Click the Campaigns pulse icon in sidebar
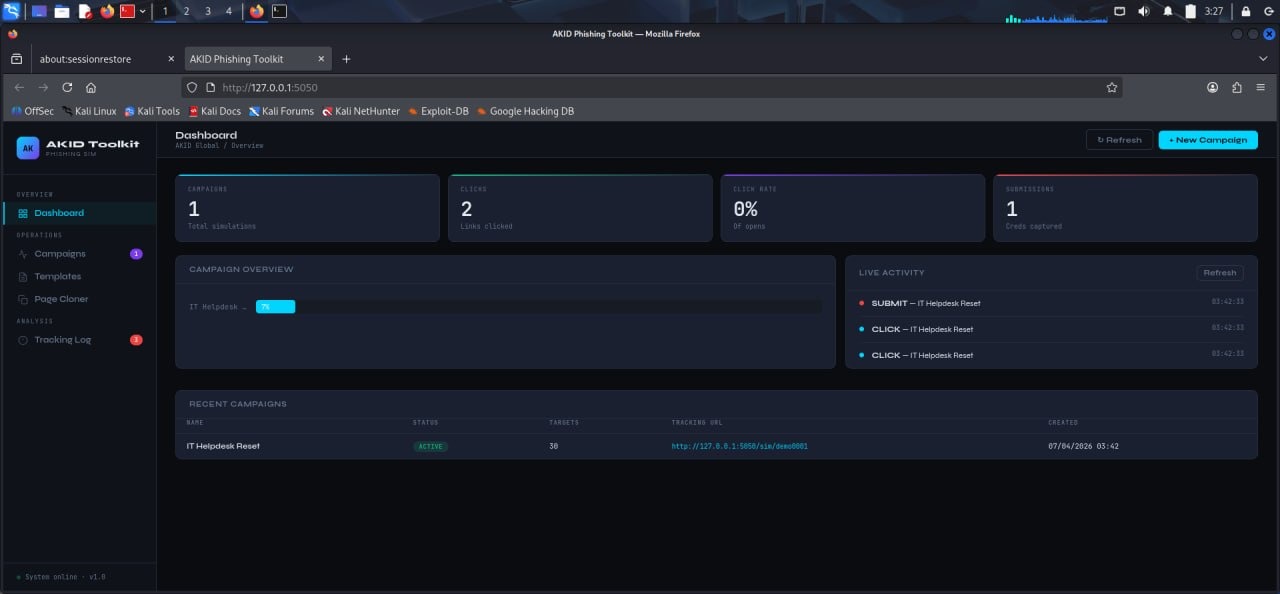This screenshot has height=594, width=1280. (x=23, y=254)
